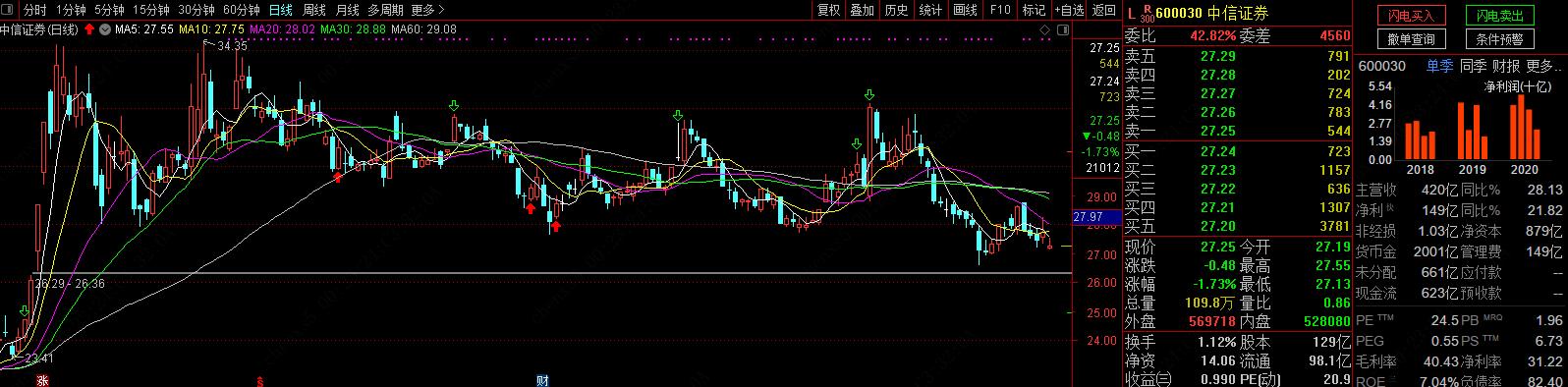The image size is (1568, 387).
Task: Click the 外盘 value 569718
Action: [x=1211, y=321]
